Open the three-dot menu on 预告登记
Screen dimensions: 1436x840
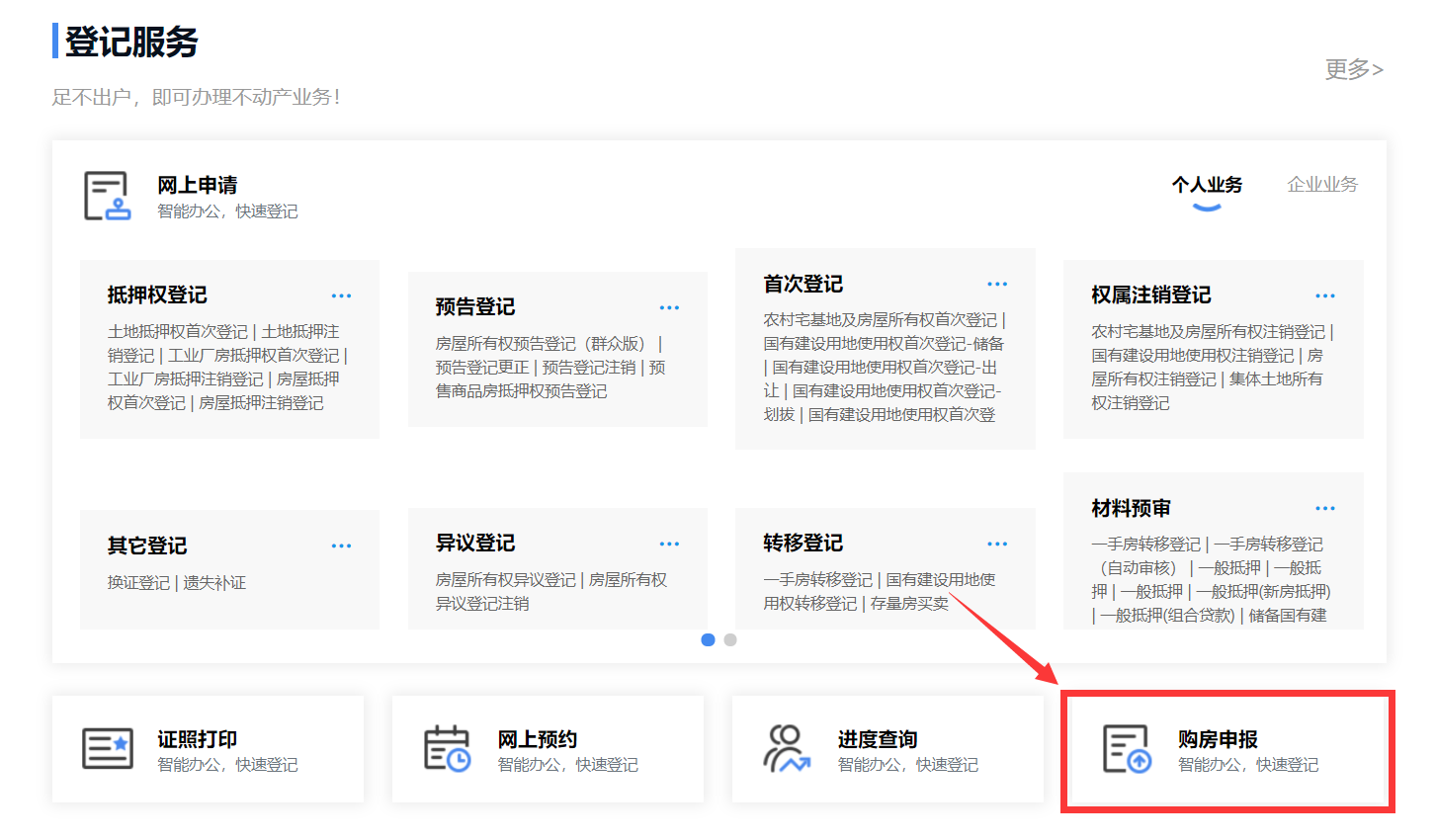coord(669,308)
